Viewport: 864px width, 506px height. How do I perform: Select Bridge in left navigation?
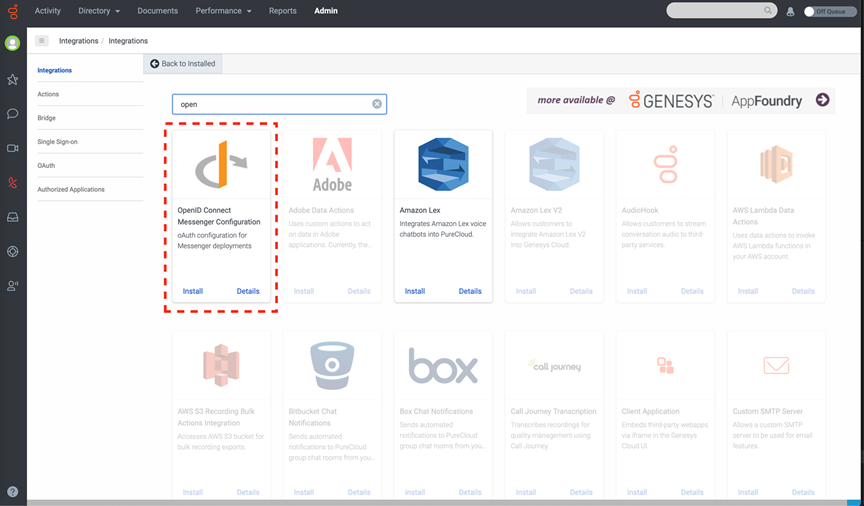click(x=46, y=117)
